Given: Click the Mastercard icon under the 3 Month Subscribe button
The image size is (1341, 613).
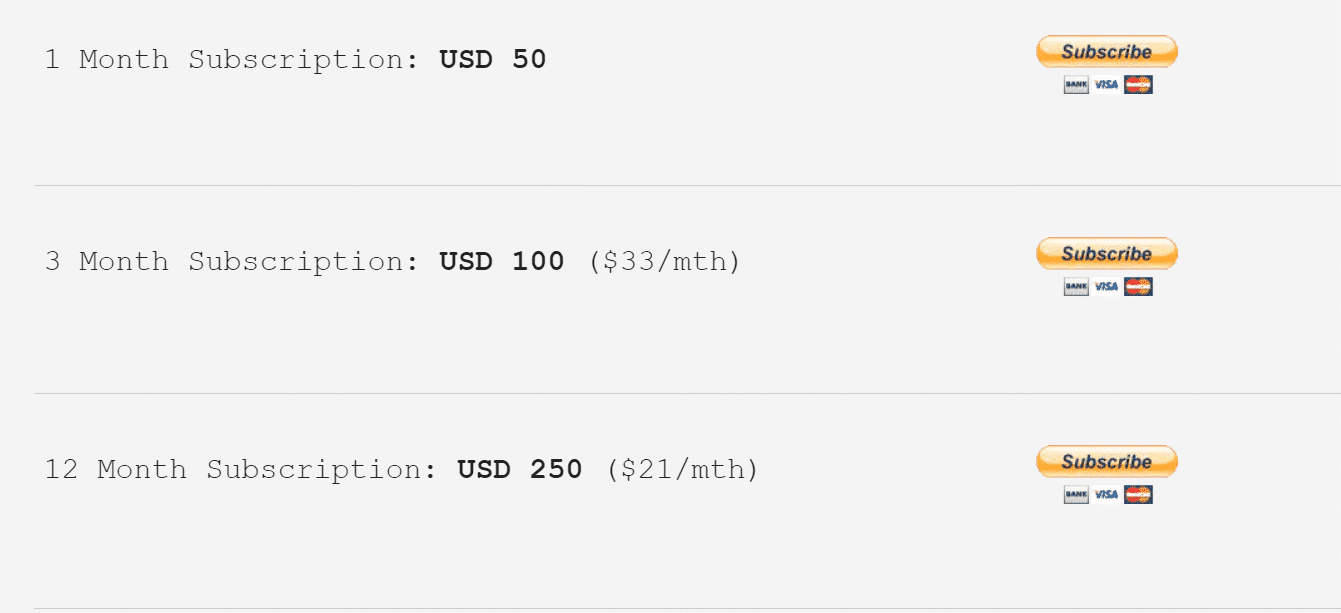Looking at the screenshot, I should pyautogui.click(x=1138, y=288).
